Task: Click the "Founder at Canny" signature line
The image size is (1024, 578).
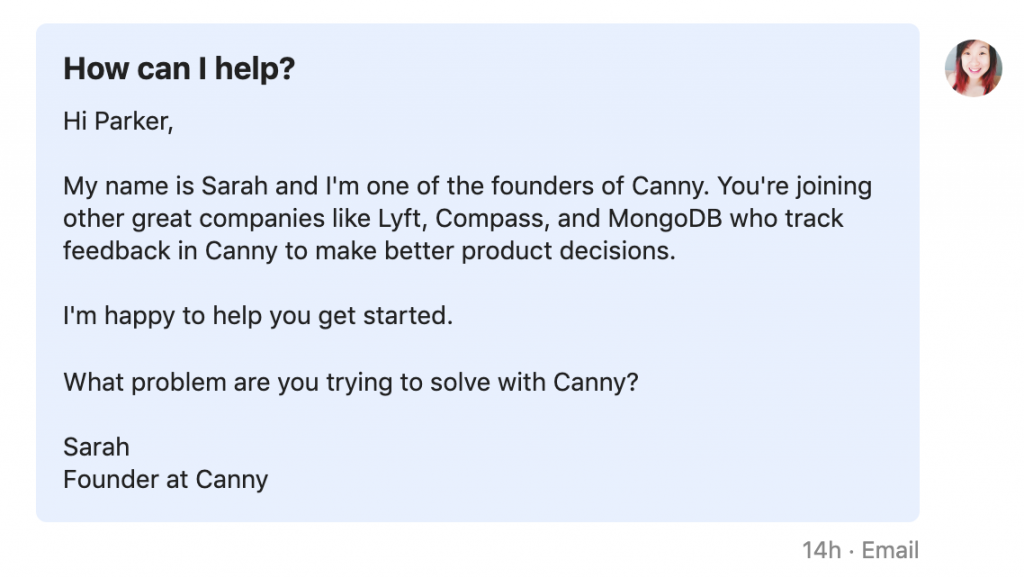Action: (166, 480)
